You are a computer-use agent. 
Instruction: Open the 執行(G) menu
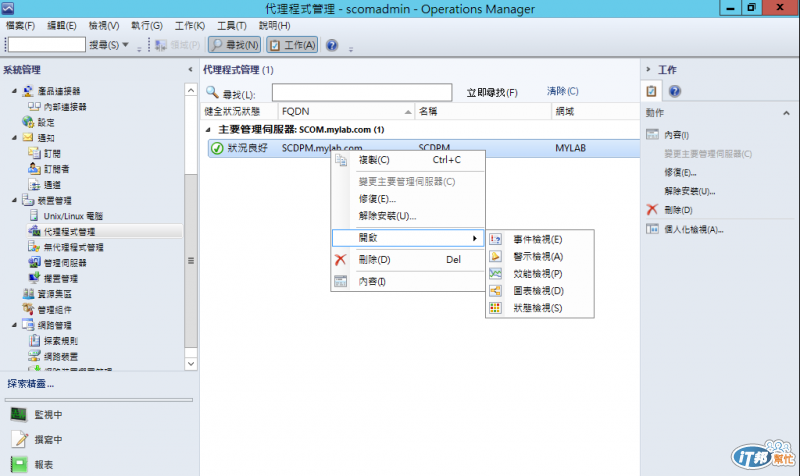[146, 26]
